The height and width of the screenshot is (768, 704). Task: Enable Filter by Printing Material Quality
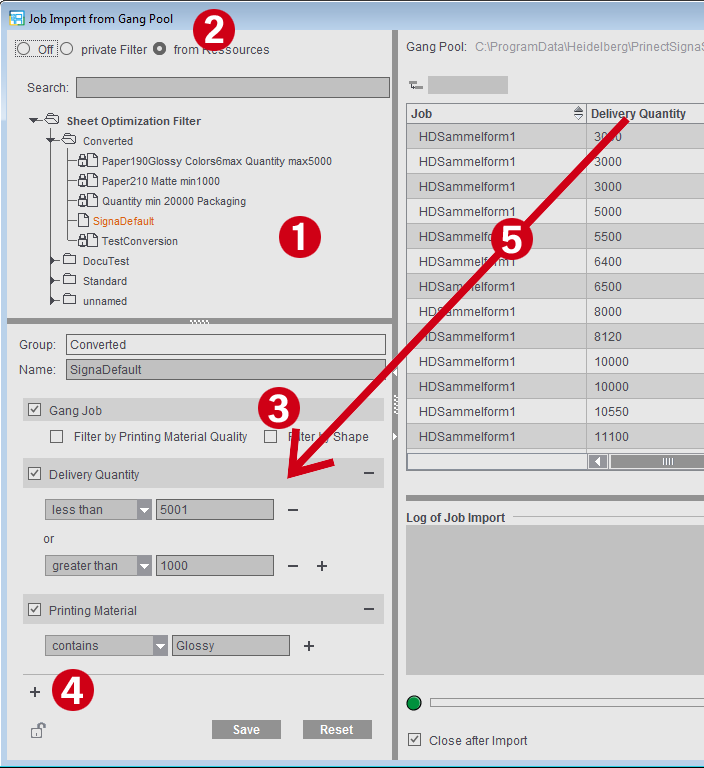(57, 437)
